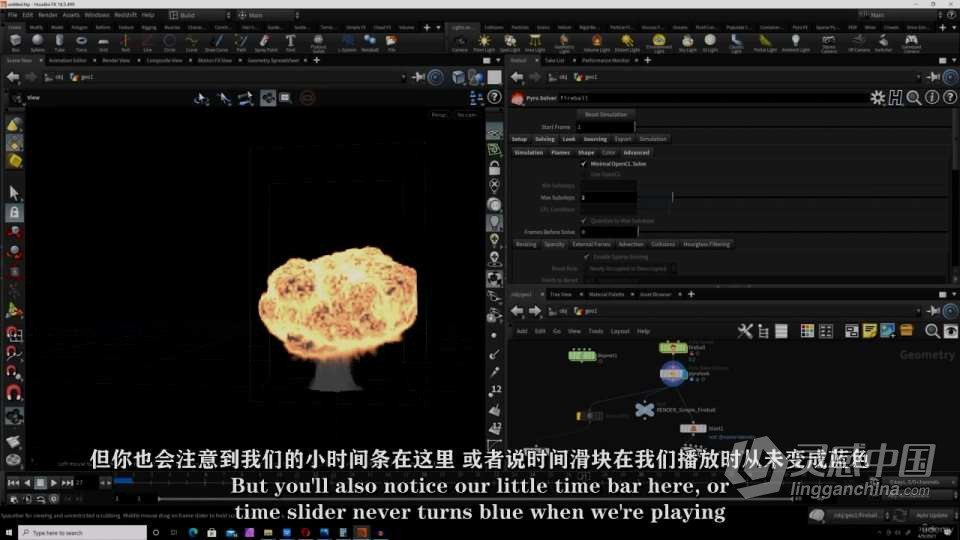
Task: Toggle Quantize to Max Substeps checkbox
Action: [x=583, y=221]
